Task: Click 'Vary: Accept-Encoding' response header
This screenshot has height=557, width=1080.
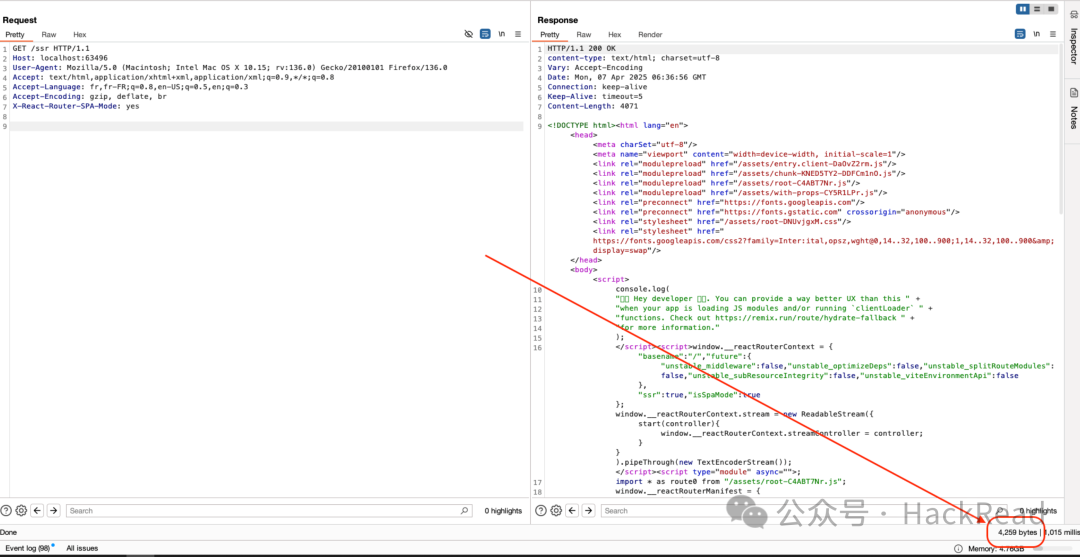Action: pyautogui.click(x=594, y=67)
